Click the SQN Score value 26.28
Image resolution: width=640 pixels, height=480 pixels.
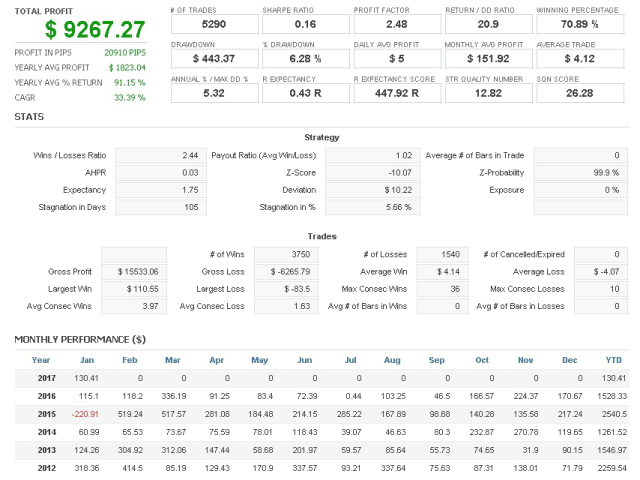point(580,93)
